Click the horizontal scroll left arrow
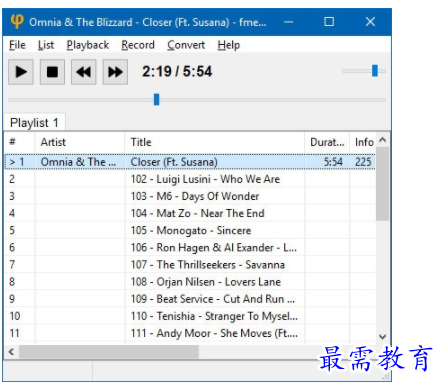 (x=11, y=352)
